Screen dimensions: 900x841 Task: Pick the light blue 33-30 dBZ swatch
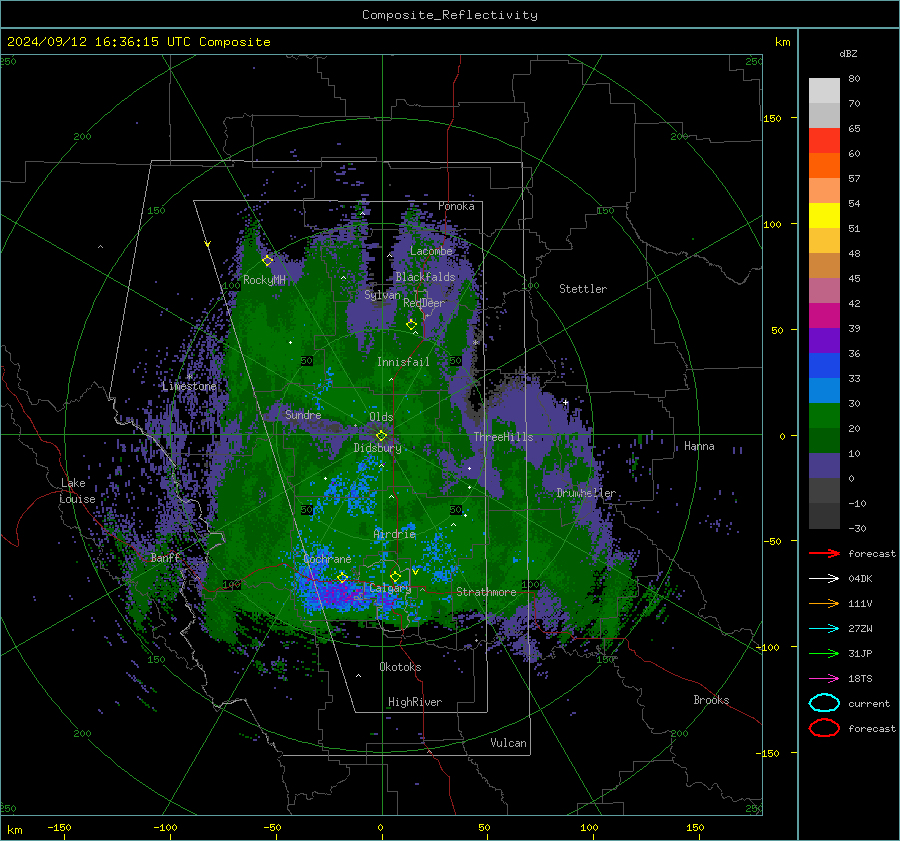[x=824, y=390]
